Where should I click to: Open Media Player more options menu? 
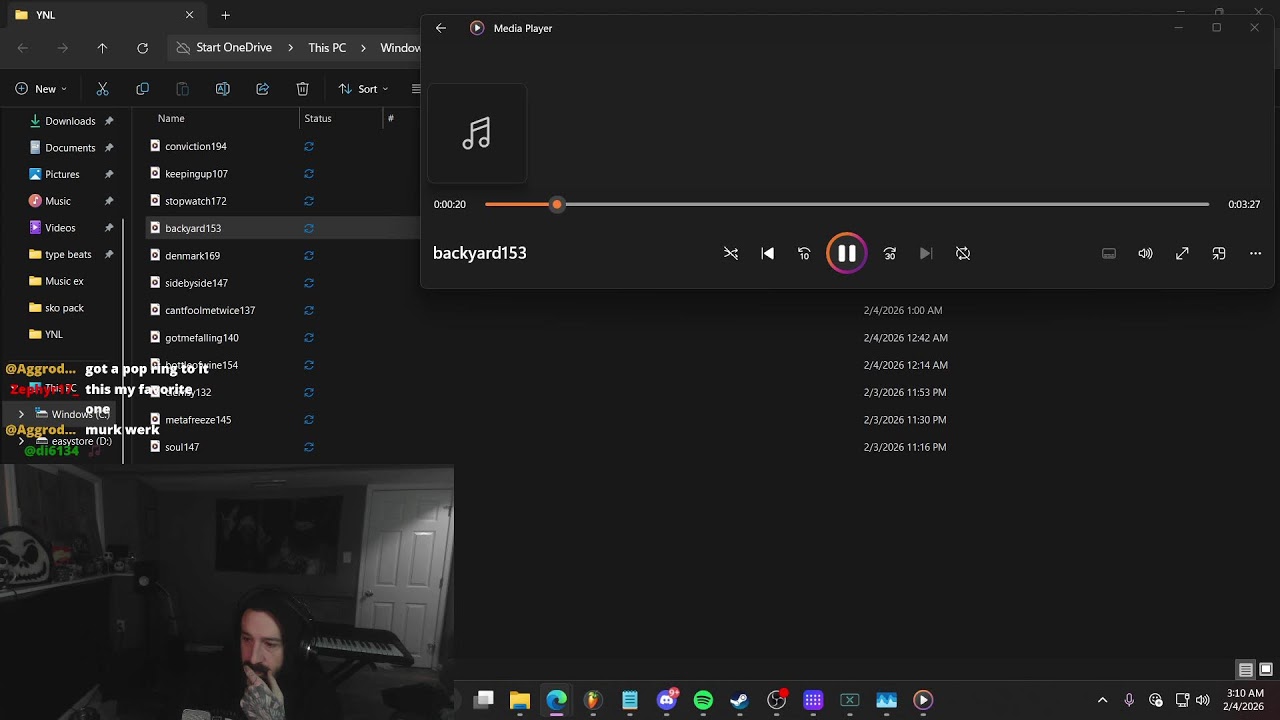tap(1255, 254)
